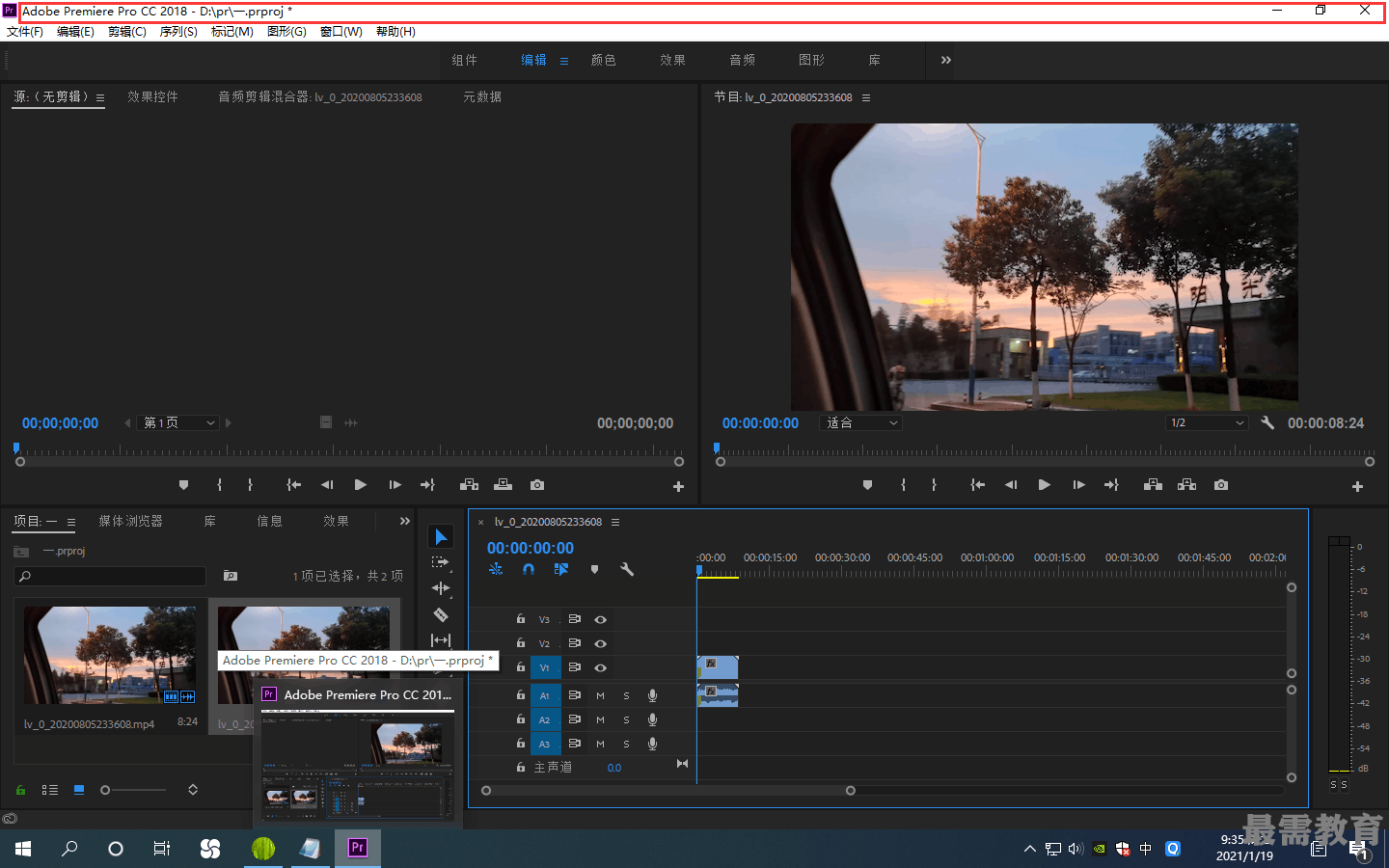
Task: Open Source monitor button editor plus
Action: click(x=678, y=487)
